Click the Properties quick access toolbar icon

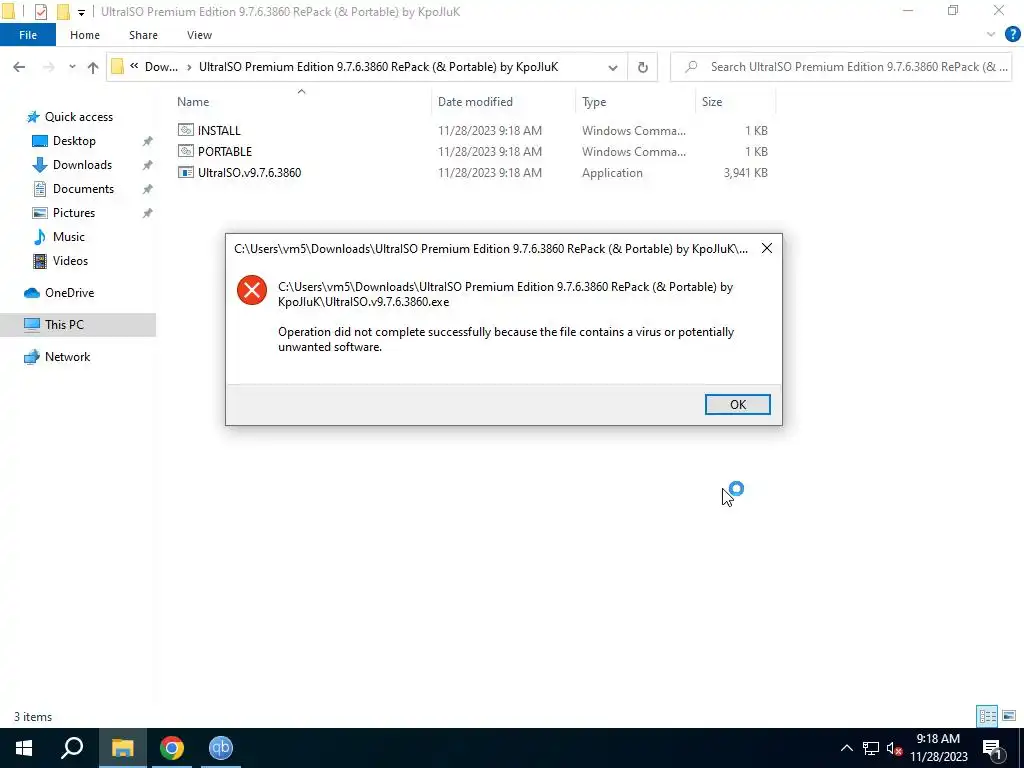pyautogui.click(x=40, y=12)
